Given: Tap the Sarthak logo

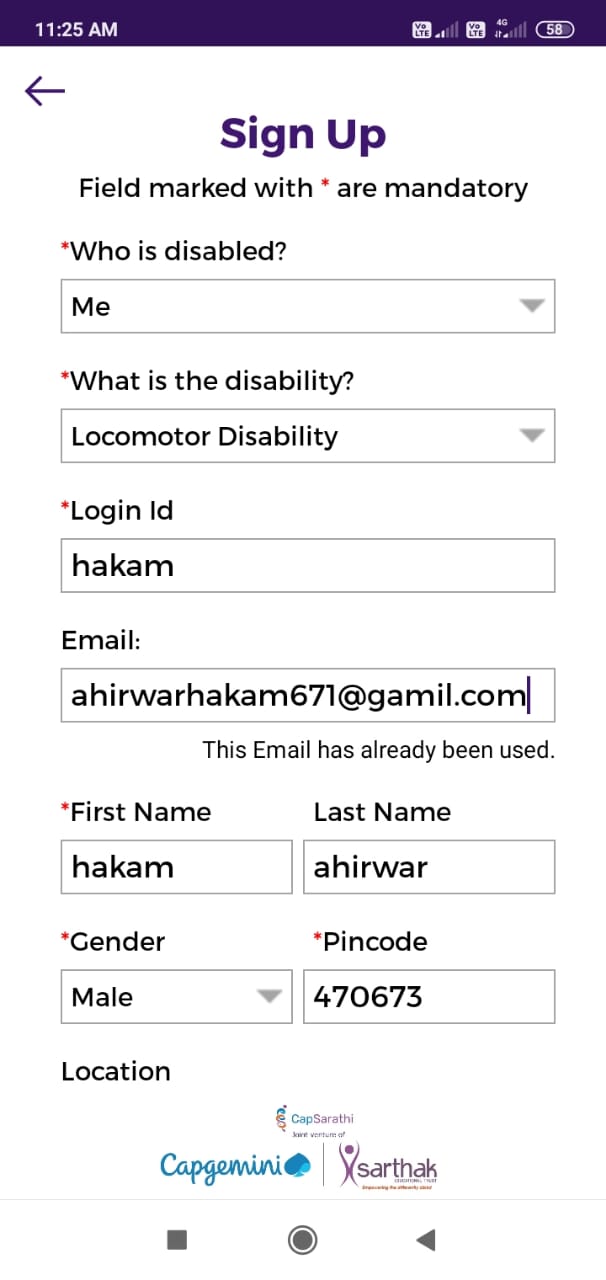Looking at the screenshot, I should pos(388,1165).
